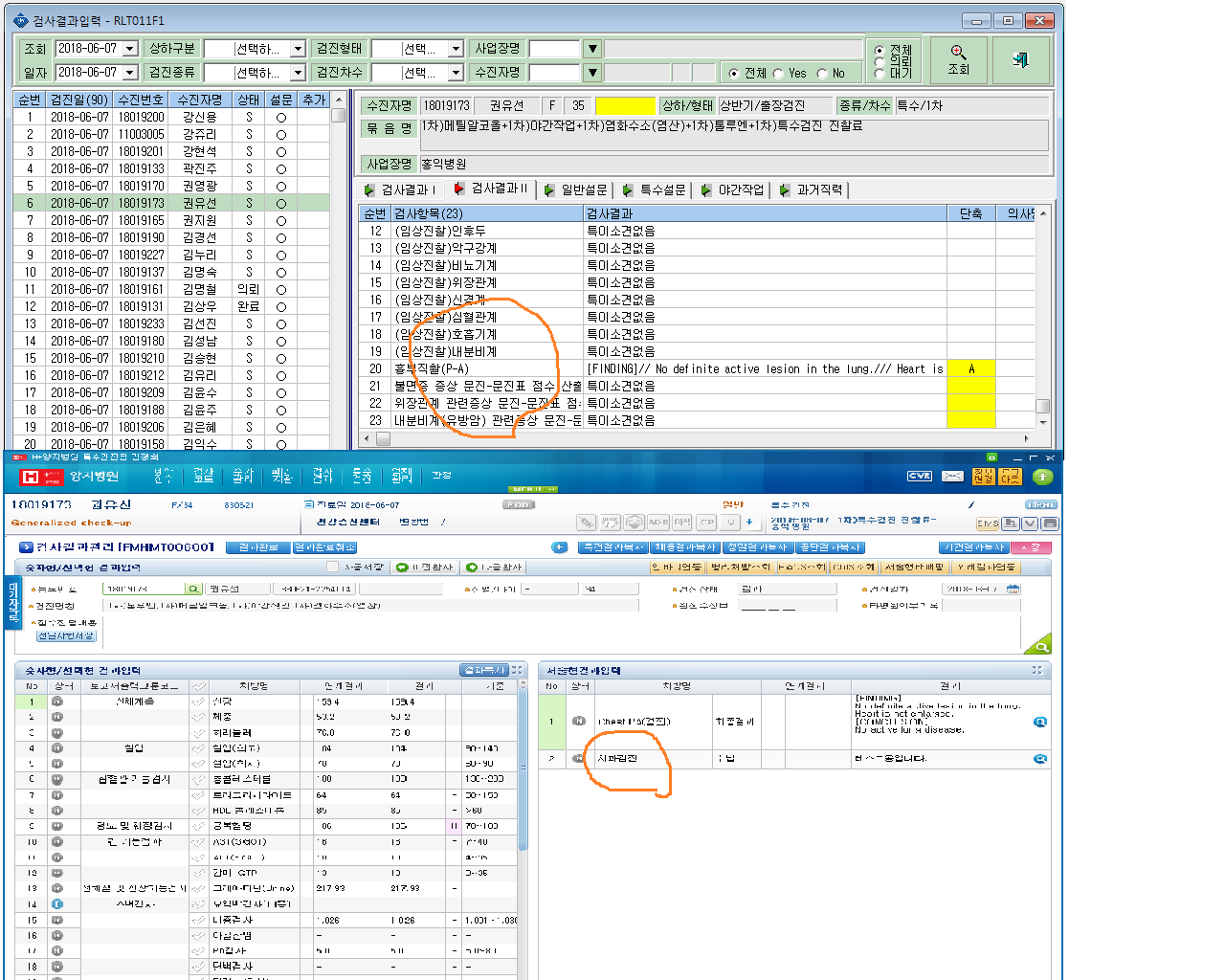Expand the 검진형태 dropdown list
Image resolution: width=1225 pixels, height=980 pixels.
456,48
